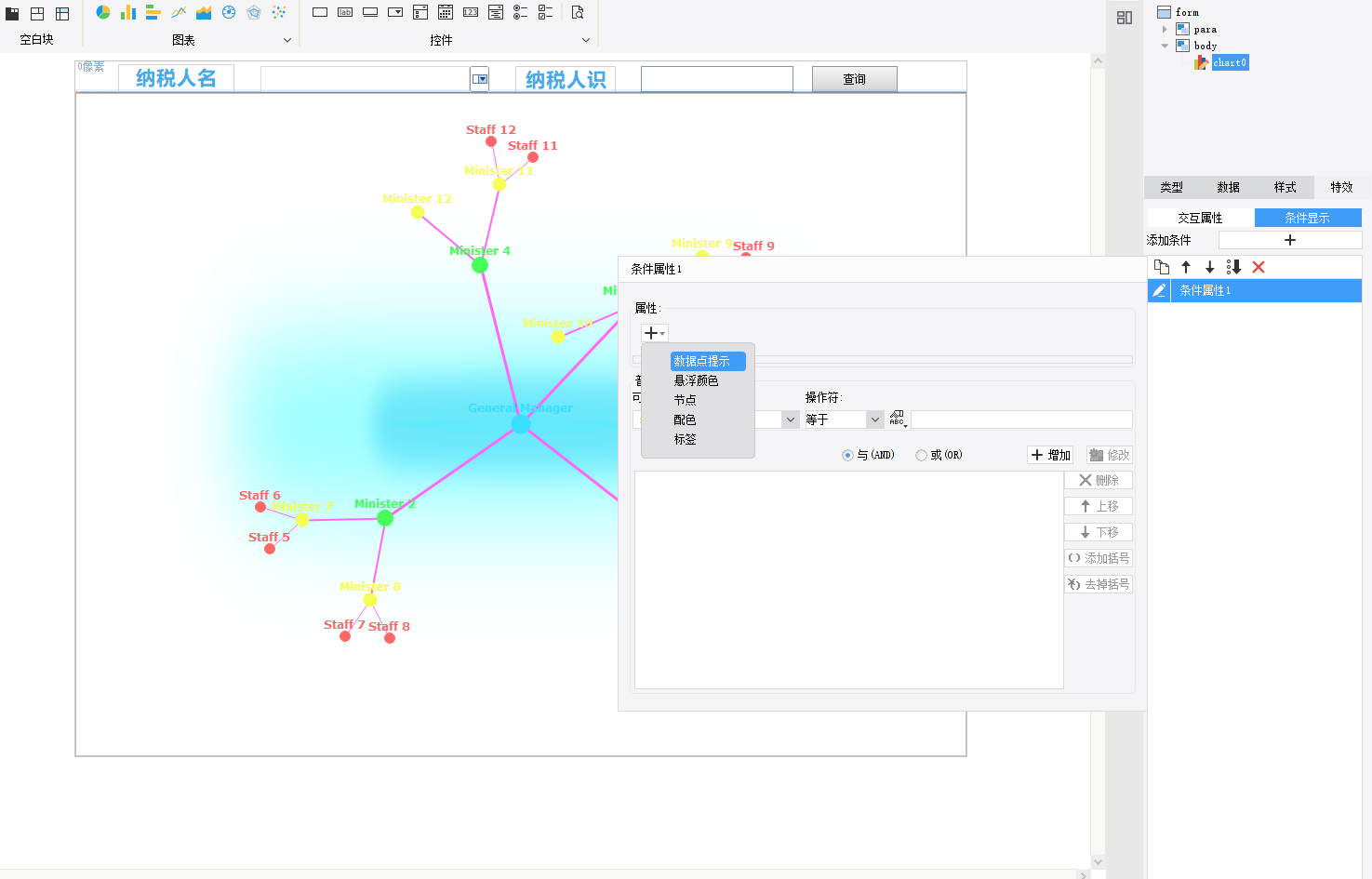This screenshot has height=879, width=1372.
Task: Select the first blank block layout icon
Action: coord(12,13)
